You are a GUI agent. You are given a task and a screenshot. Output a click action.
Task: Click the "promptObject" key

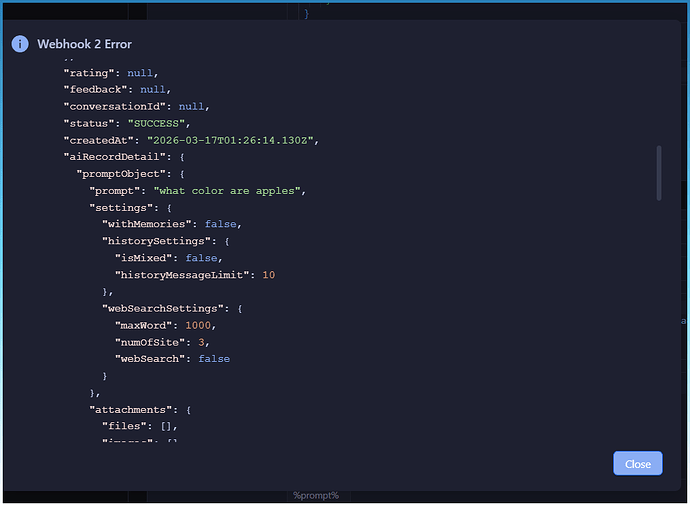[x=120, y=174]
